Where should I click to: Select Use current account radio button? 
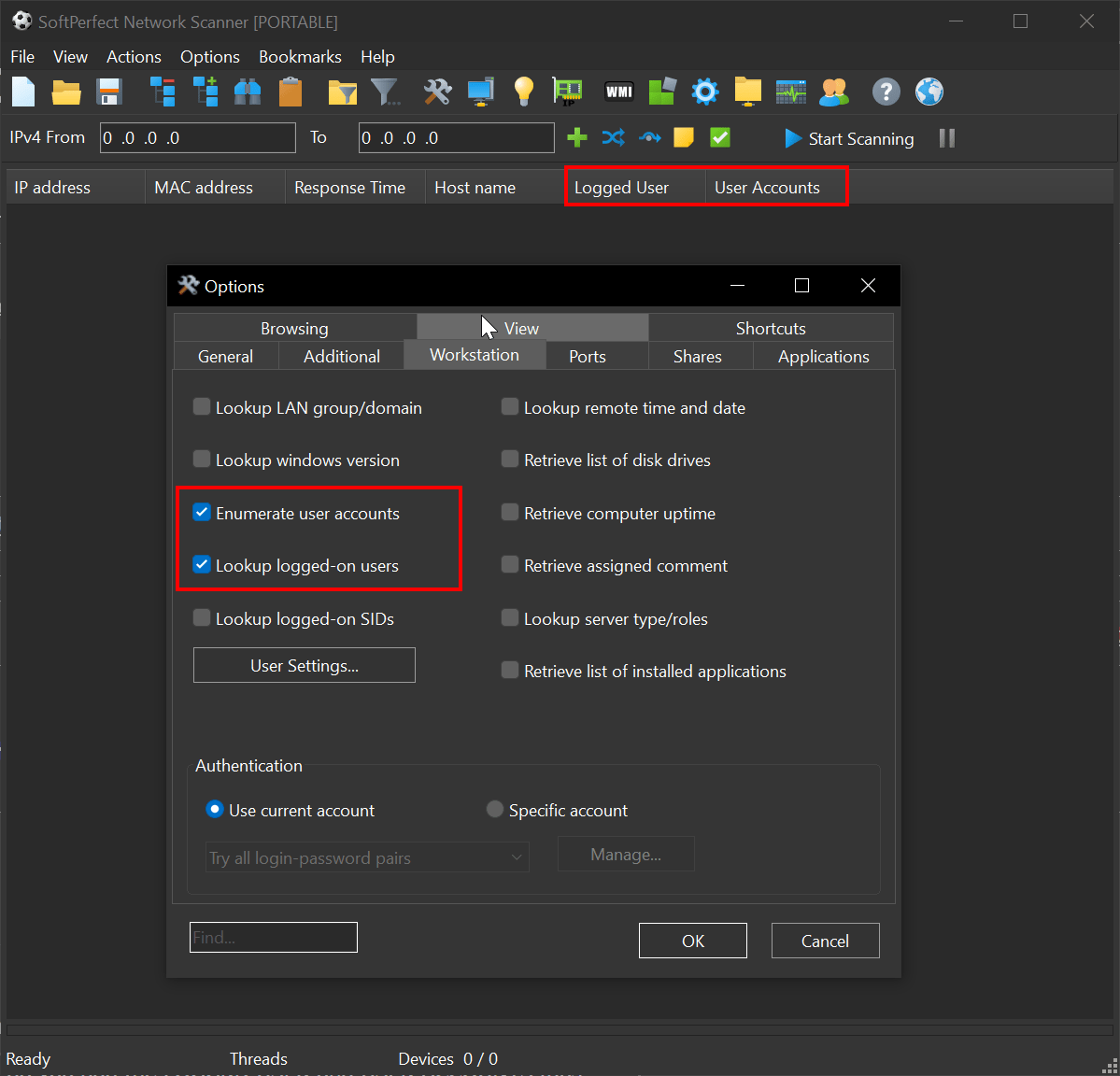(214, 809)
